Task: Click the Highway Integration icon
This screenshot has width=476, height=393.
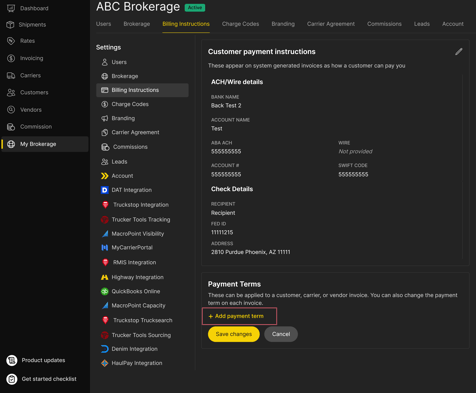Action: pyautogui.click(x=105, y=277)
